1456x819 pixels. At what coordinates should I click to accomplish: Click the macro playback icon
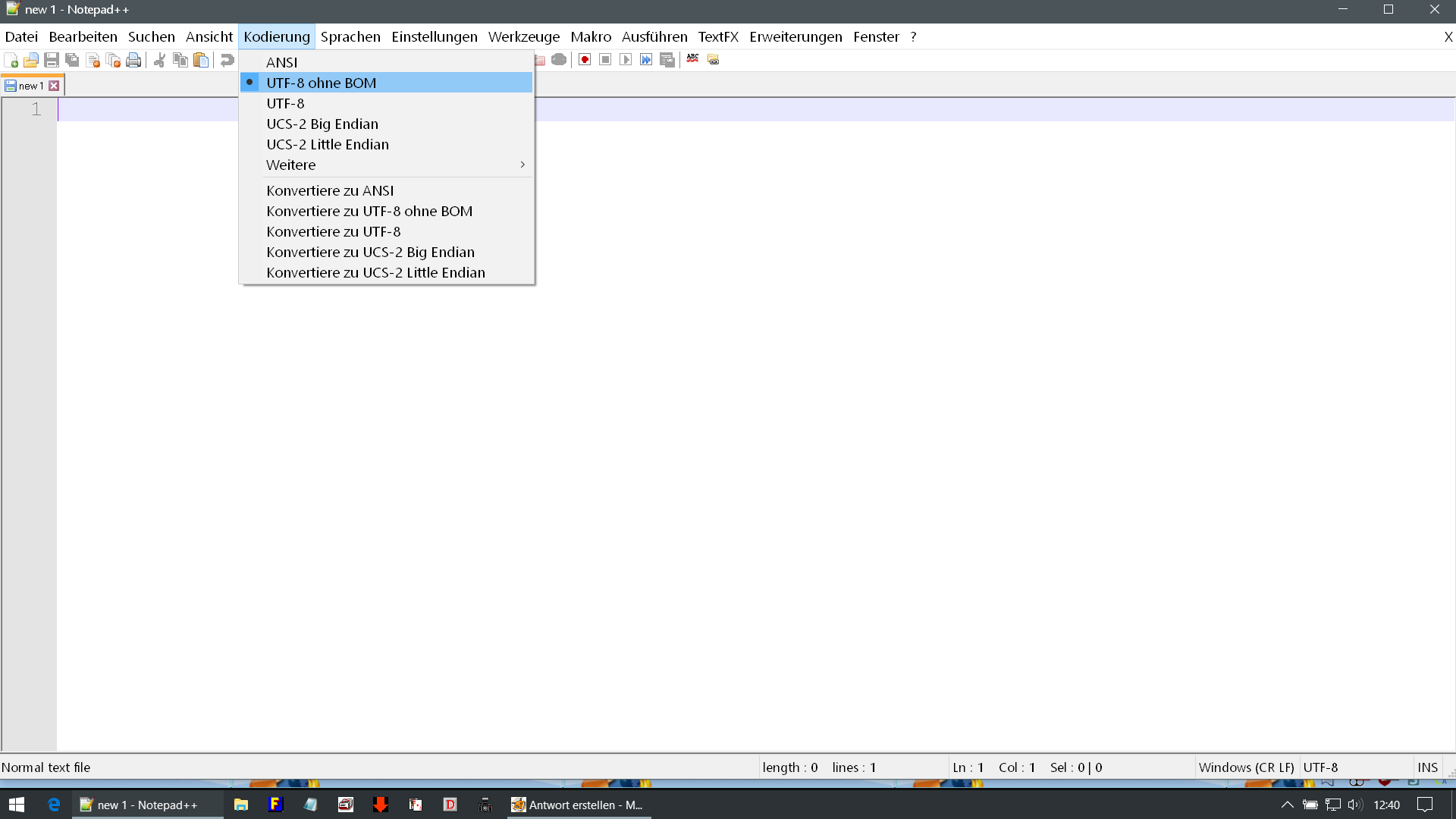coord(626,60)
